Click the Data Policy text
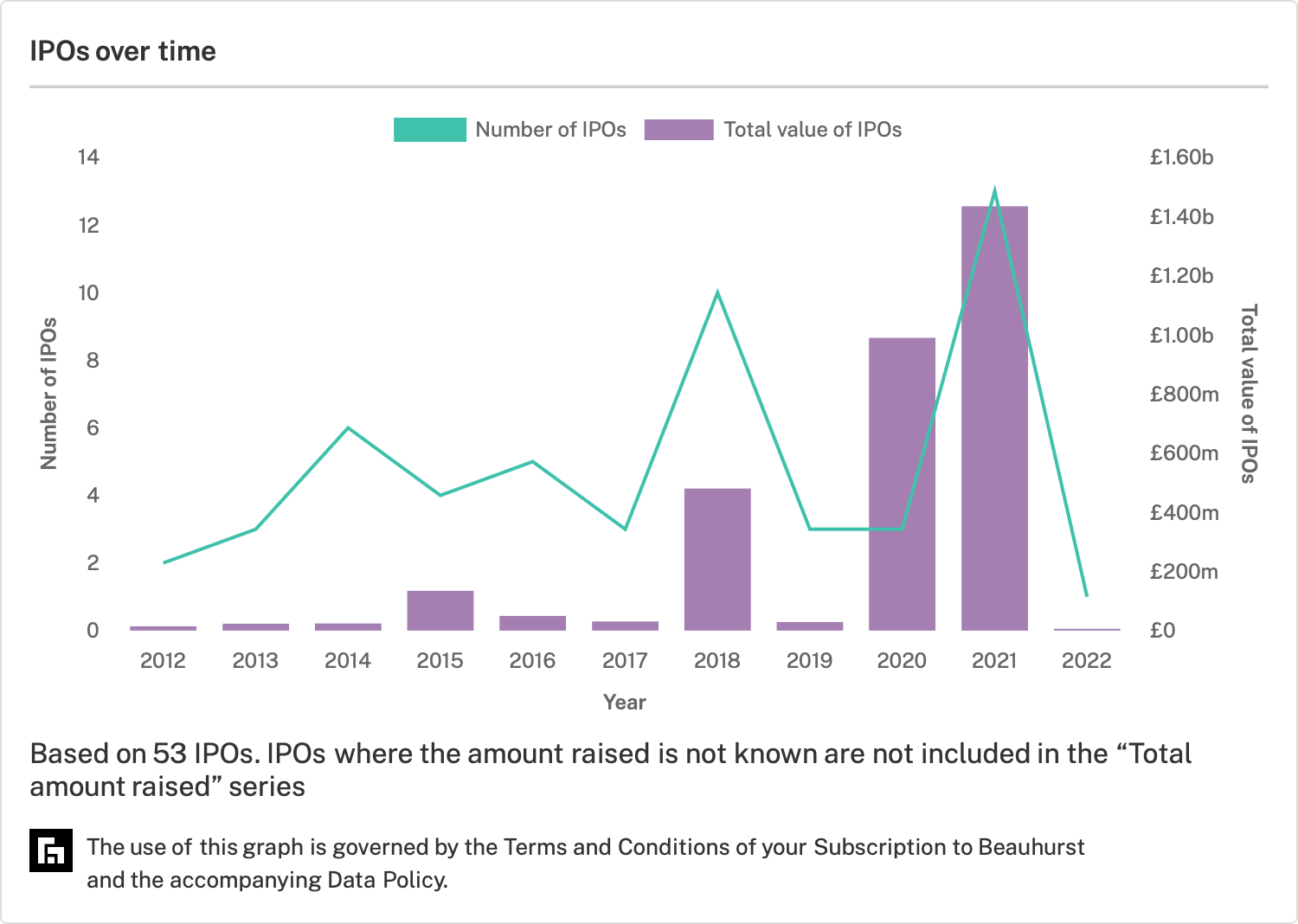The height and width of the screenshot is (924, 1298). point(385,880)
